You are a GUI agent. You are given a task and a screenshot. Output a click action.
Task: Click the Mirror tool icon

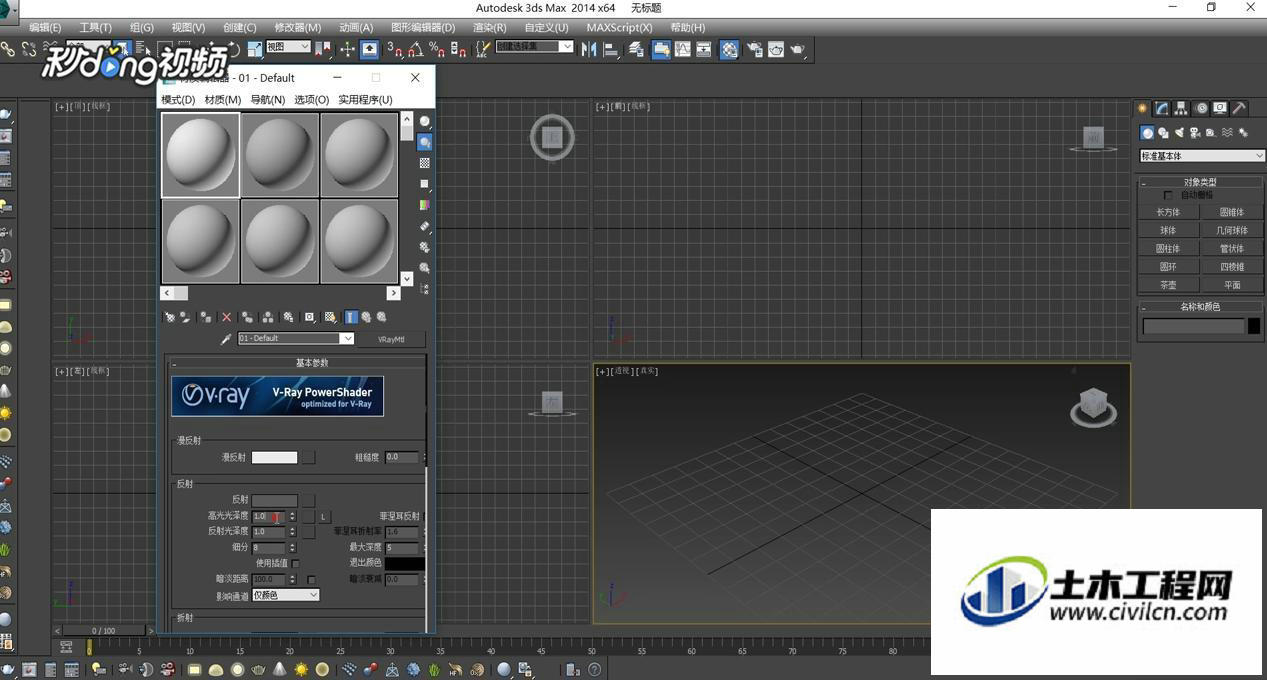(x=589, y=49)
